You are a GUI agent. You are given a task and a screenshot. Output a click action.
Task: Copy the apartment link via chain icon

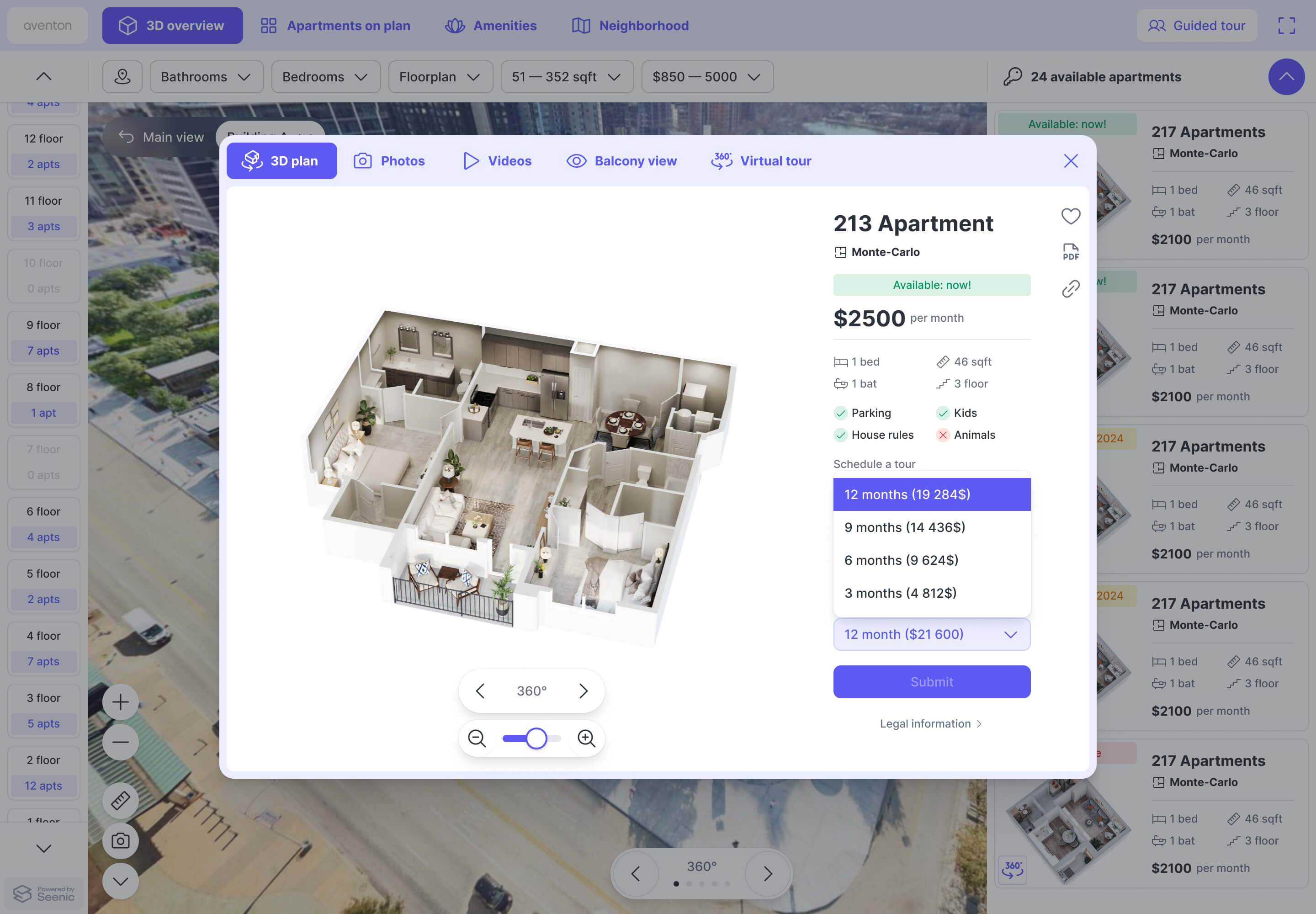[x=1070, y=289]
